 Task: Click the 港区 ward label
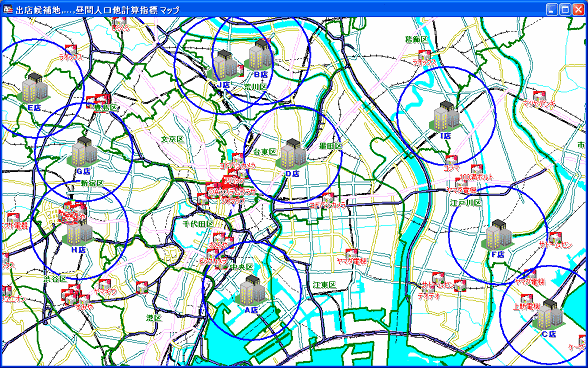pyautogui.click(x=153, y=318)
